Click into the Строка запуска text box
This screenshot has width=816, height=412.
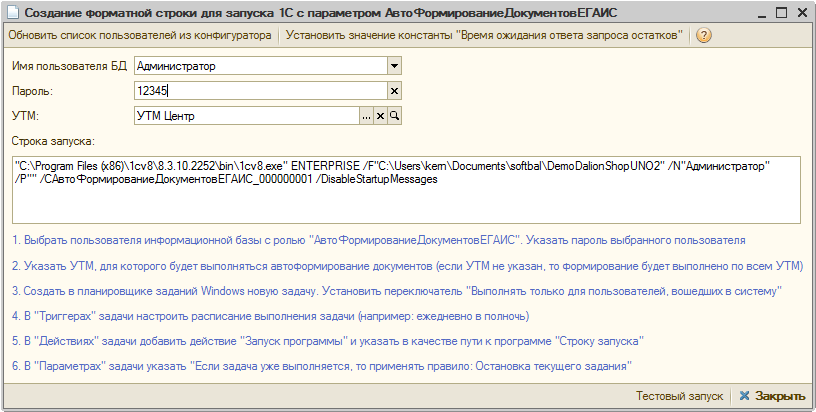click(406, 190)
